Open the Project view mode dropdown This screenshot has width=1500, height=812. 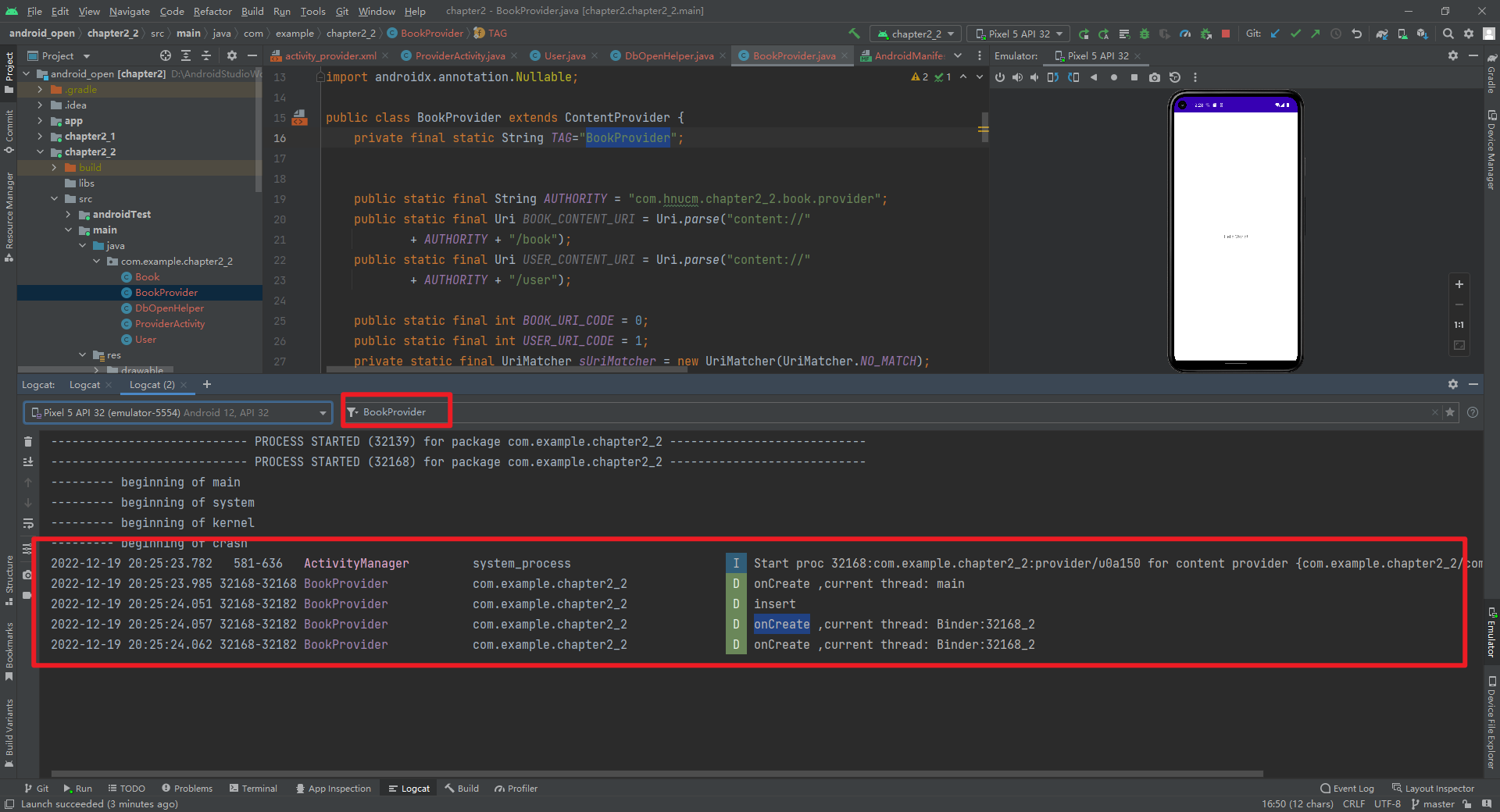click(x=59, y=55)
